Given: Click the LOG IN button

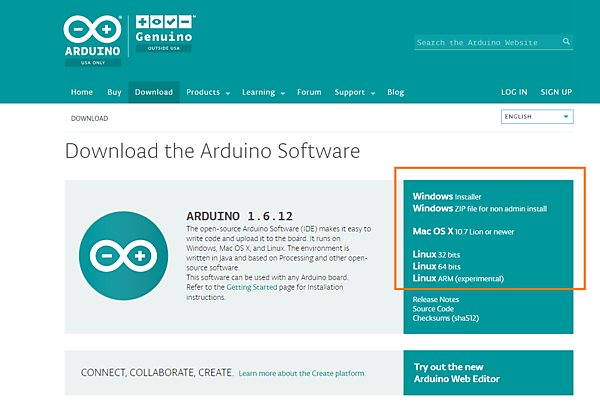Looking at the screenshot, I should point(514,92).
